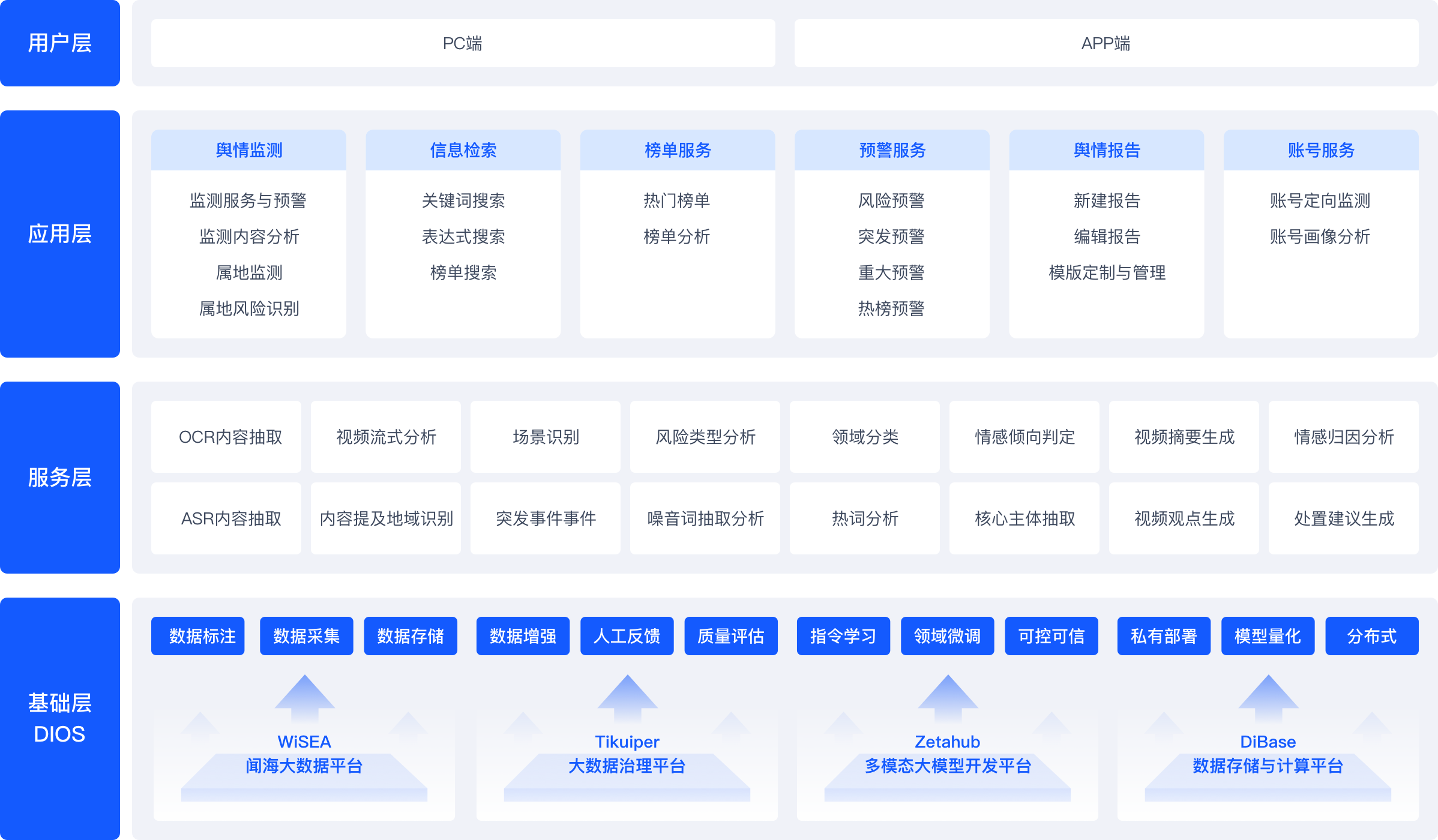Select the 领域分类 service card

(865, 437)
